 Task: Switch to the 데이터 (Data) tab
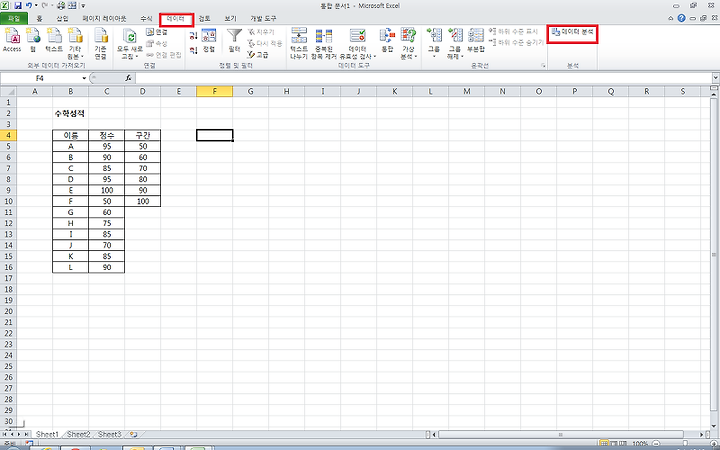tap(176, 19)
